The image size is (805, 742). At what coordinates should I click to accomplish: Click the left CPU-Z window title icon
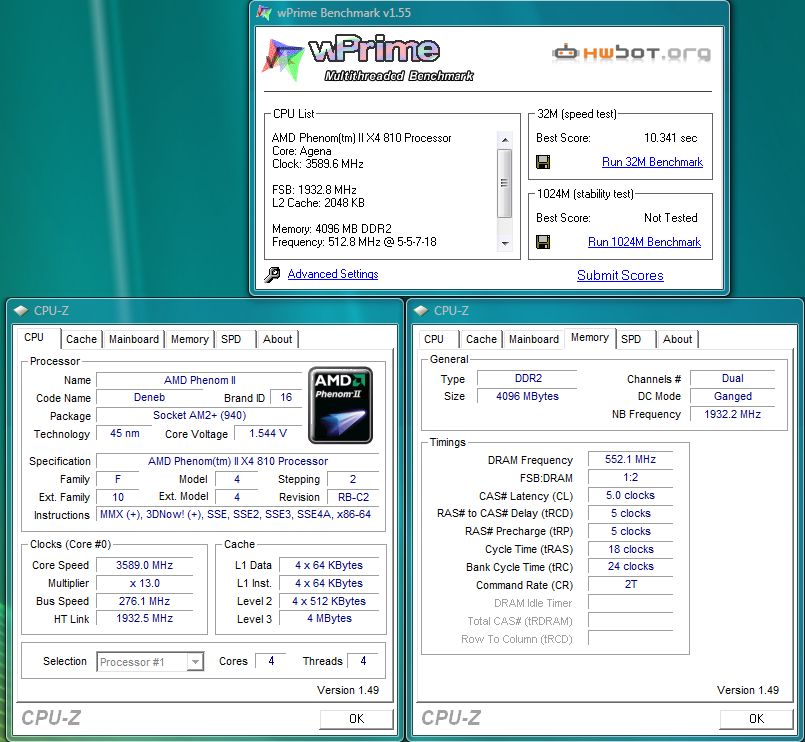[x=21, y=311]
